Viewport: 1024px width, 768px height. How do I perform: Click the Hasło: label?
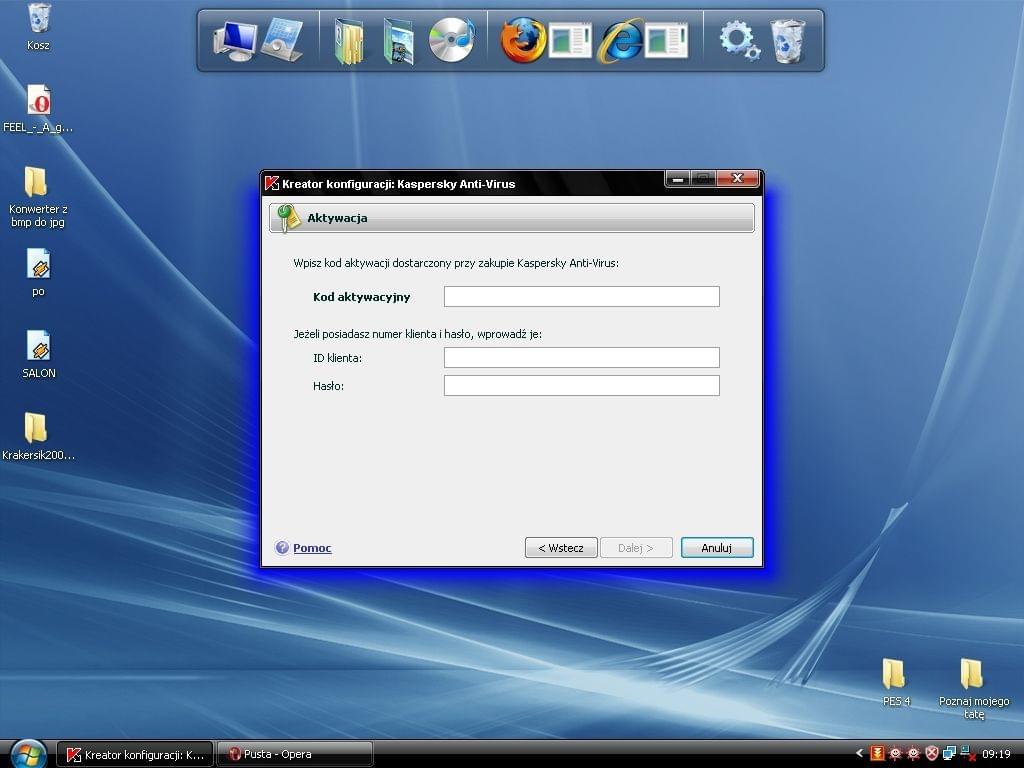point(328,386)
